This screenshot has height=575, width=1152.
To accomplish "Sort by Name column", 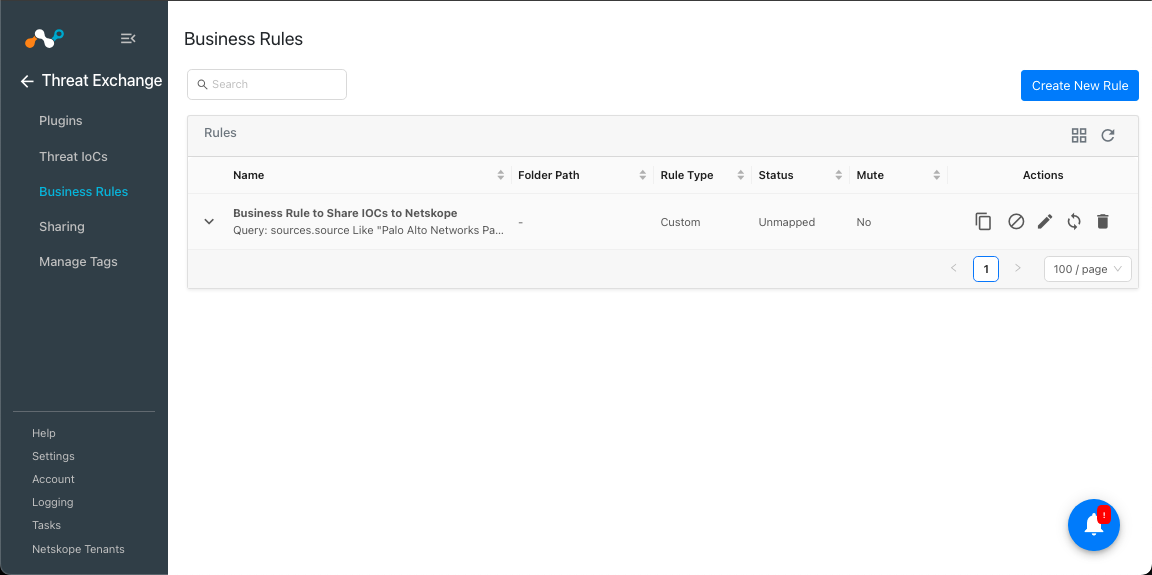I will point(500,176).
